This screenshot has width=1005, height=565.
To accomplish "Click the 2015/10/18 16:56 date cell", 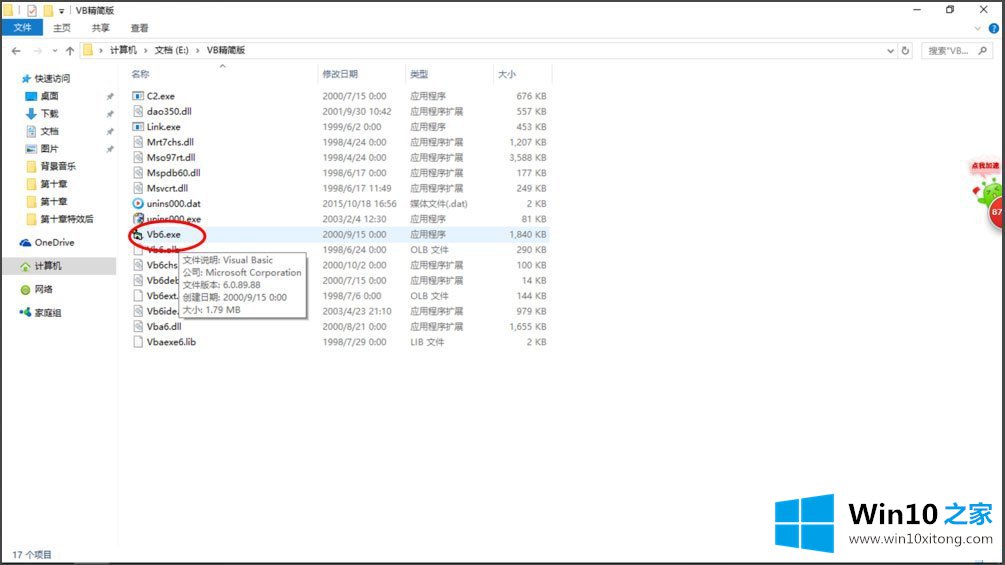I will [x=360, y=204].
